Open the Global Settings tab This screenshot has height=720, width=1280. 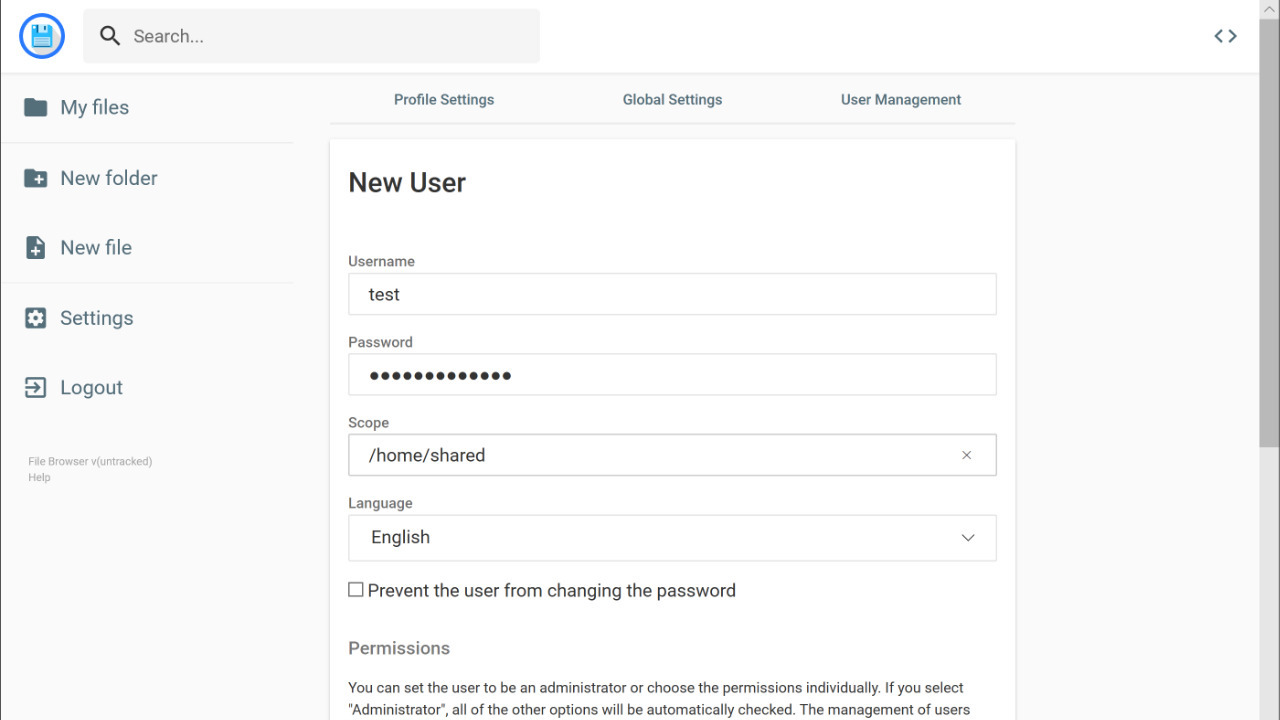click(x=672, y=100)
